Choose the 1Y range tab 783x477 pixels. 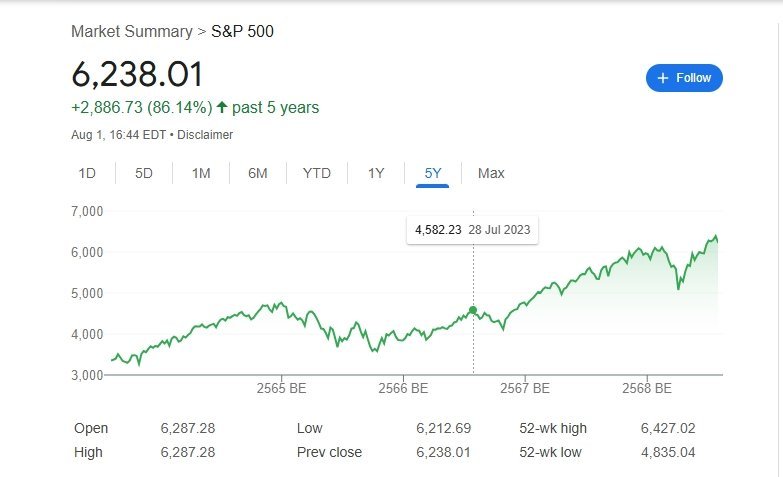(x=376, y=173)
